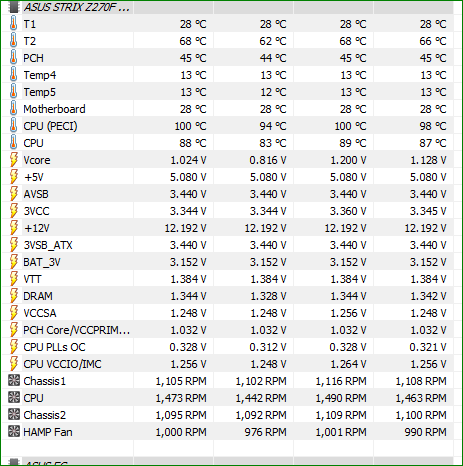
Task: Click the thermometer icon beside T1
Action: click(13, 24)
